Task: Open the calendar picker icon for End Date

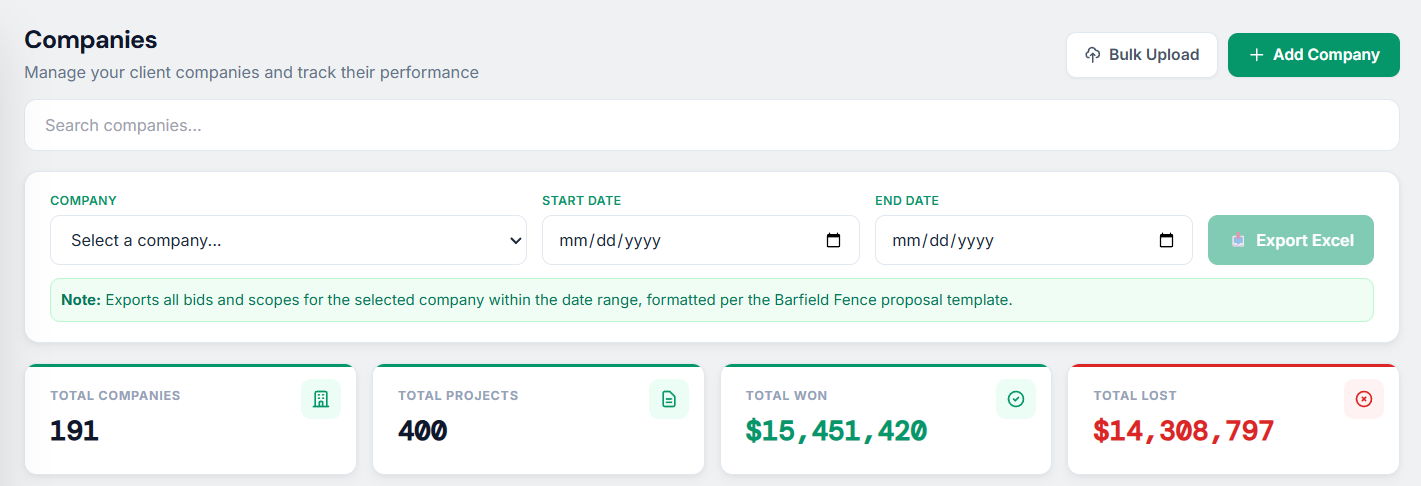Action: [1166, 240]
